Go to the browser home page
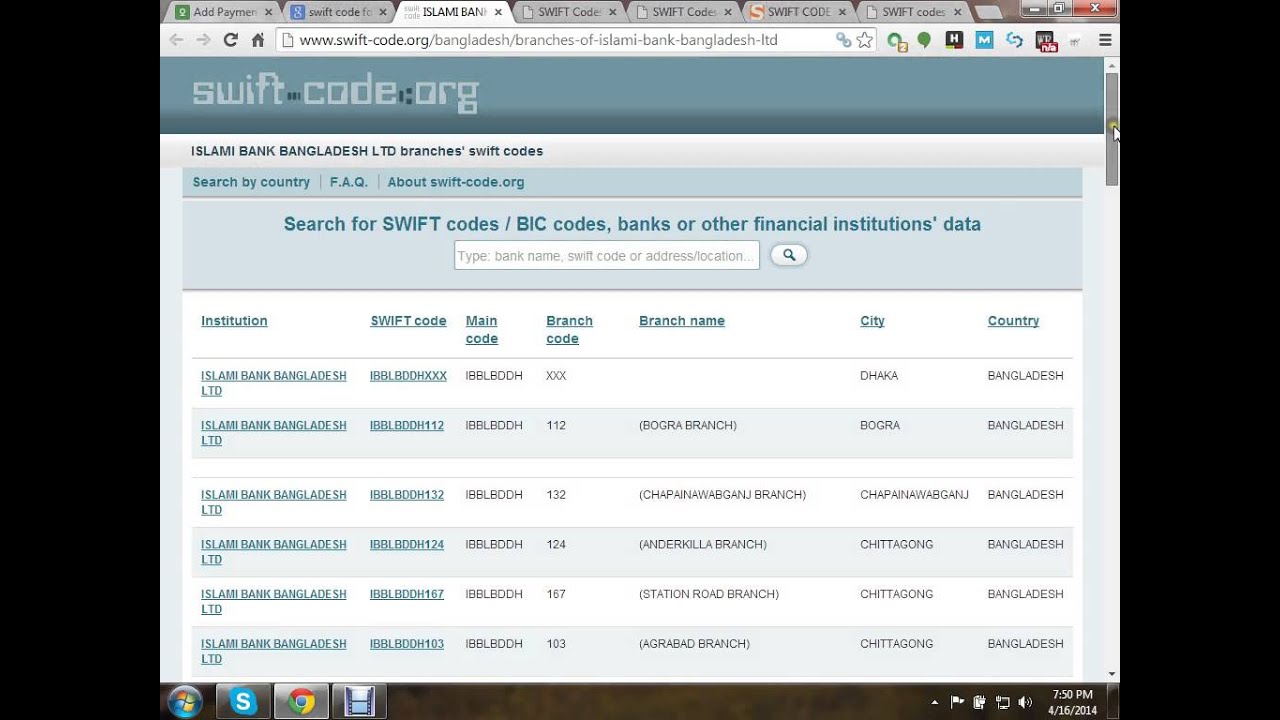1280x720 pixels. click(257, 40)
